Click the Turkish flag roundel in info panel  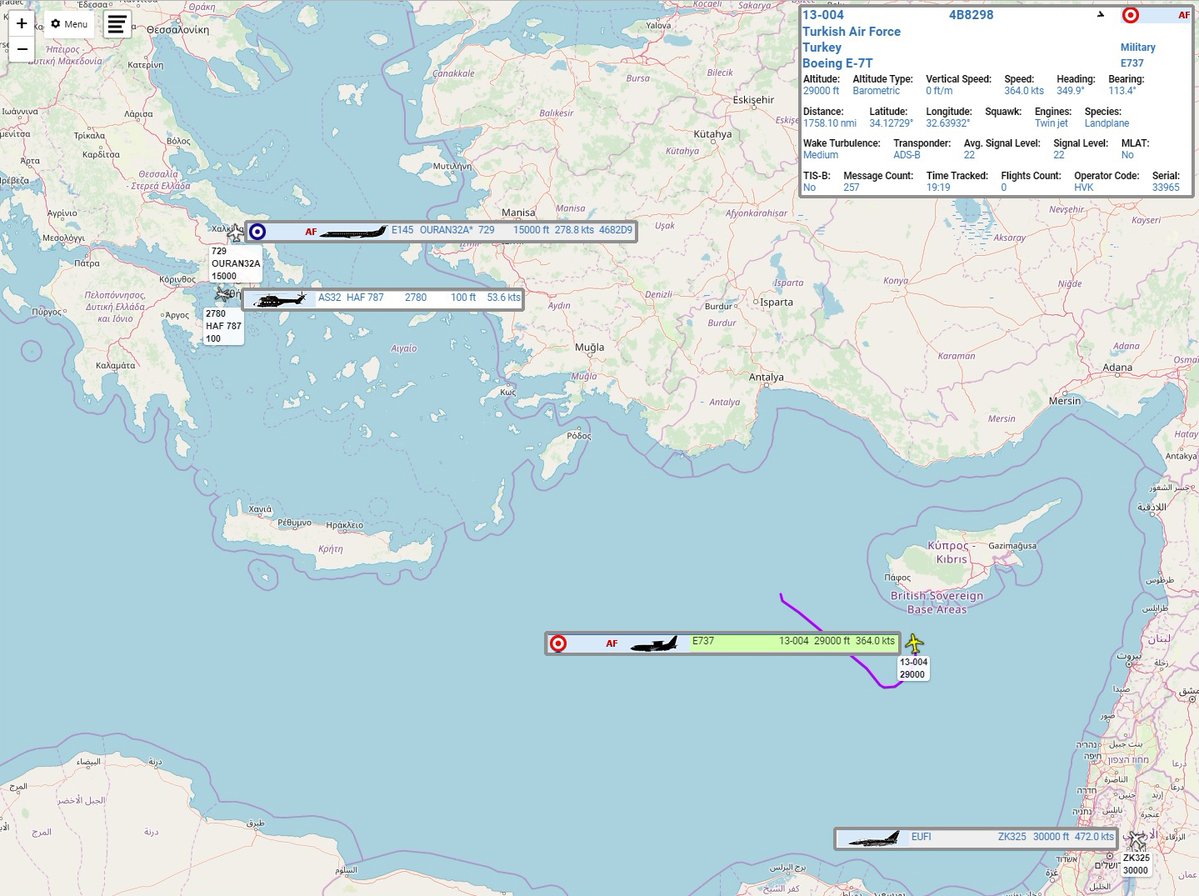(x=1131, y=15)
